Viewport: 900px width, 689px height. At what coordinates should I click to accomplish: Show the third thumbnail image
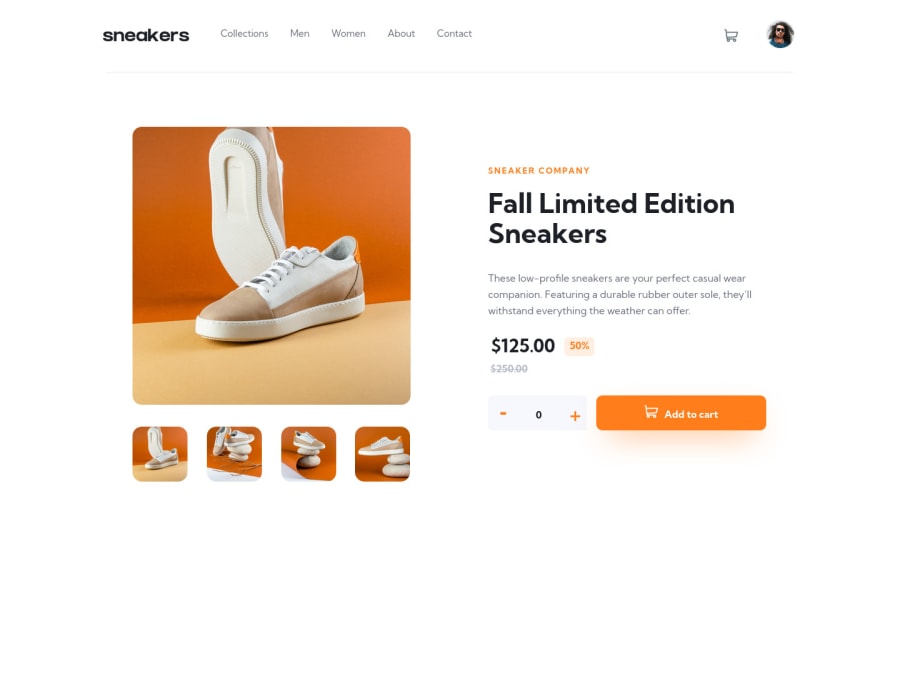308,454
